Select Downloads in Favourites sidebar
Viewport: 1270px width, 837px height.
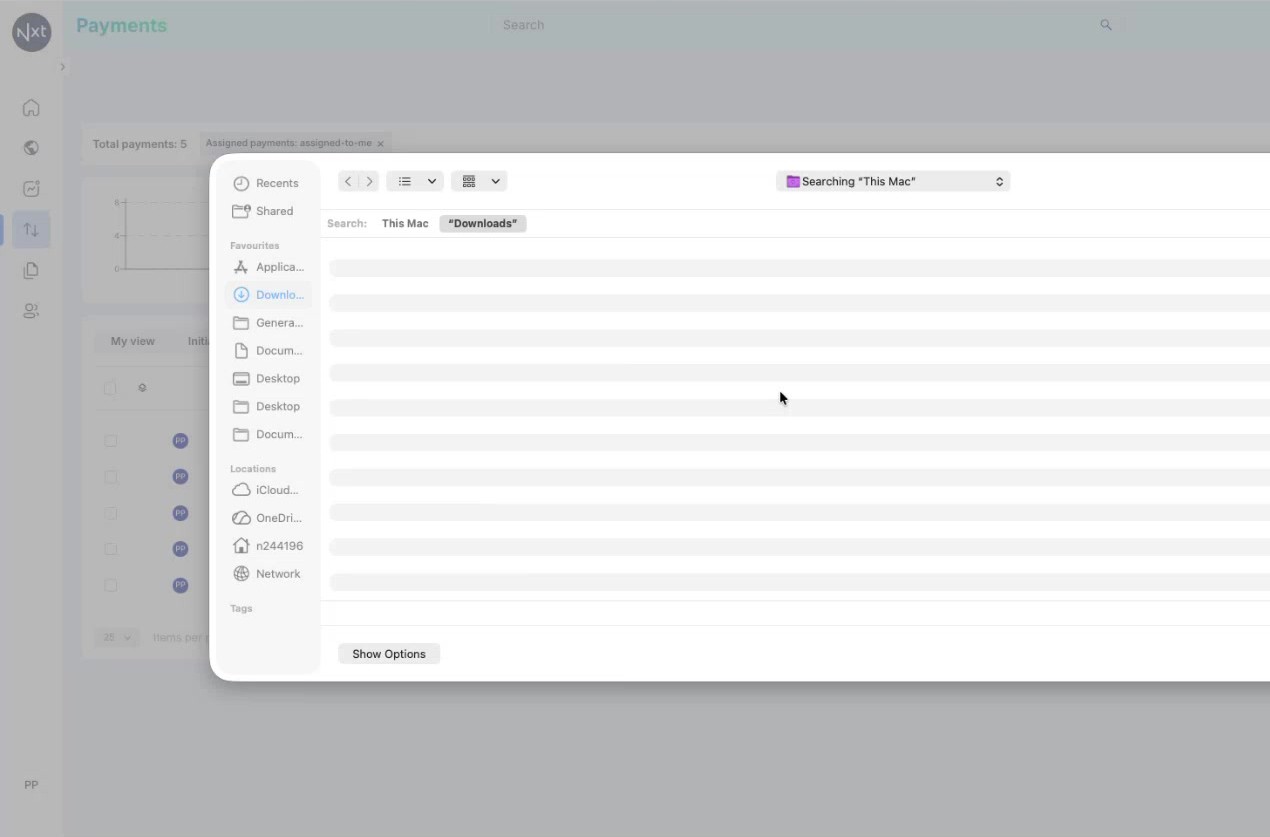267,295
